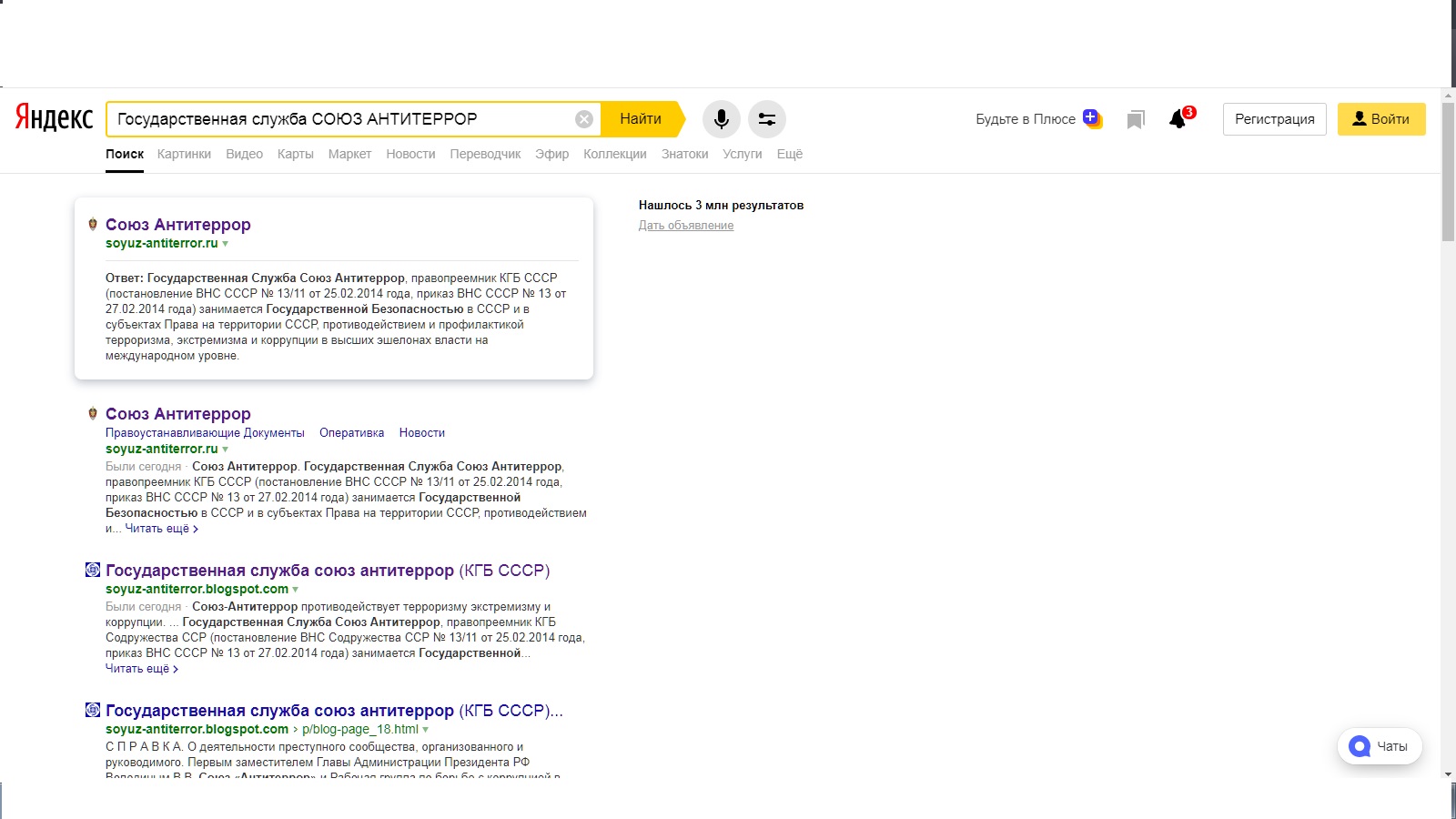The width and height of the screenshot is (1456, 819).
Task: Open notifications bell icon
Action: (x=1178, y=119)
